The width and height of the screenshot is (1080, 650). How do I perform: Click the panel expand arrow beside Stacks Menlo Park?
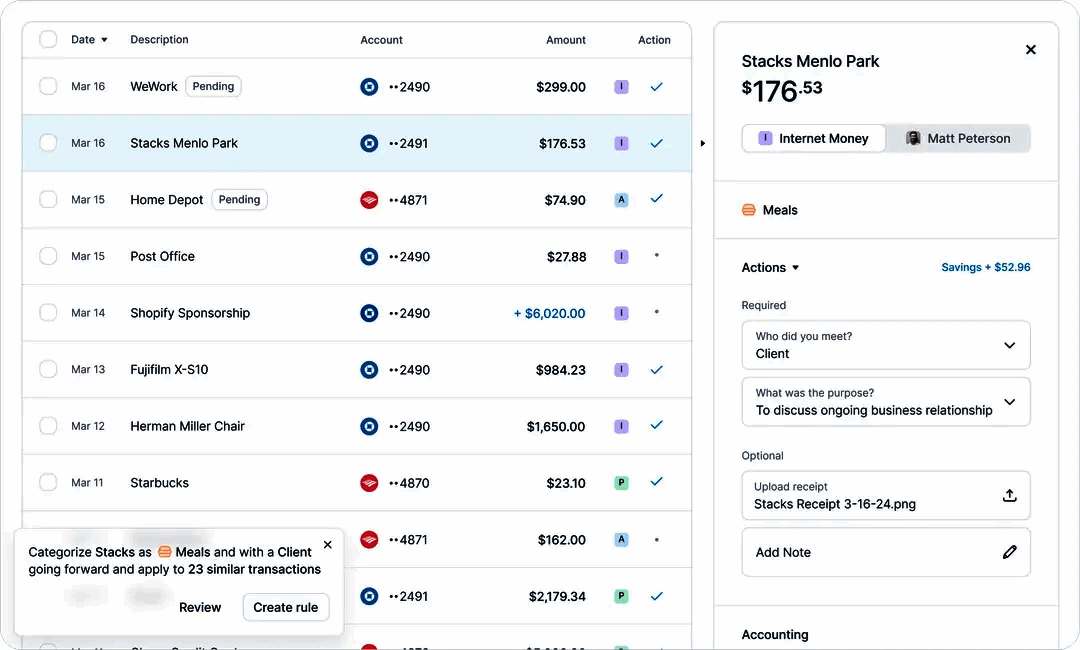pyautogui.click(x=703, y=143)
